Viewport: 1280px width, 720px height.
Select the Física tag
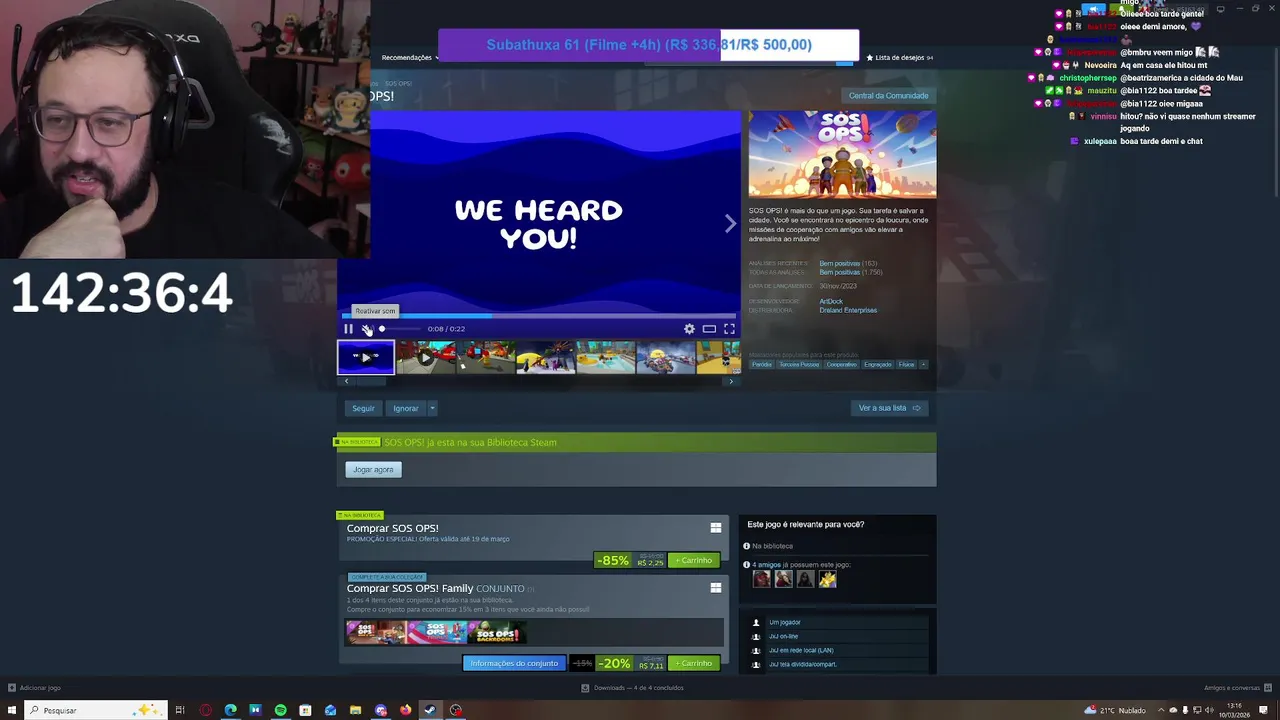pyautogui.click(x=906, y=365)
